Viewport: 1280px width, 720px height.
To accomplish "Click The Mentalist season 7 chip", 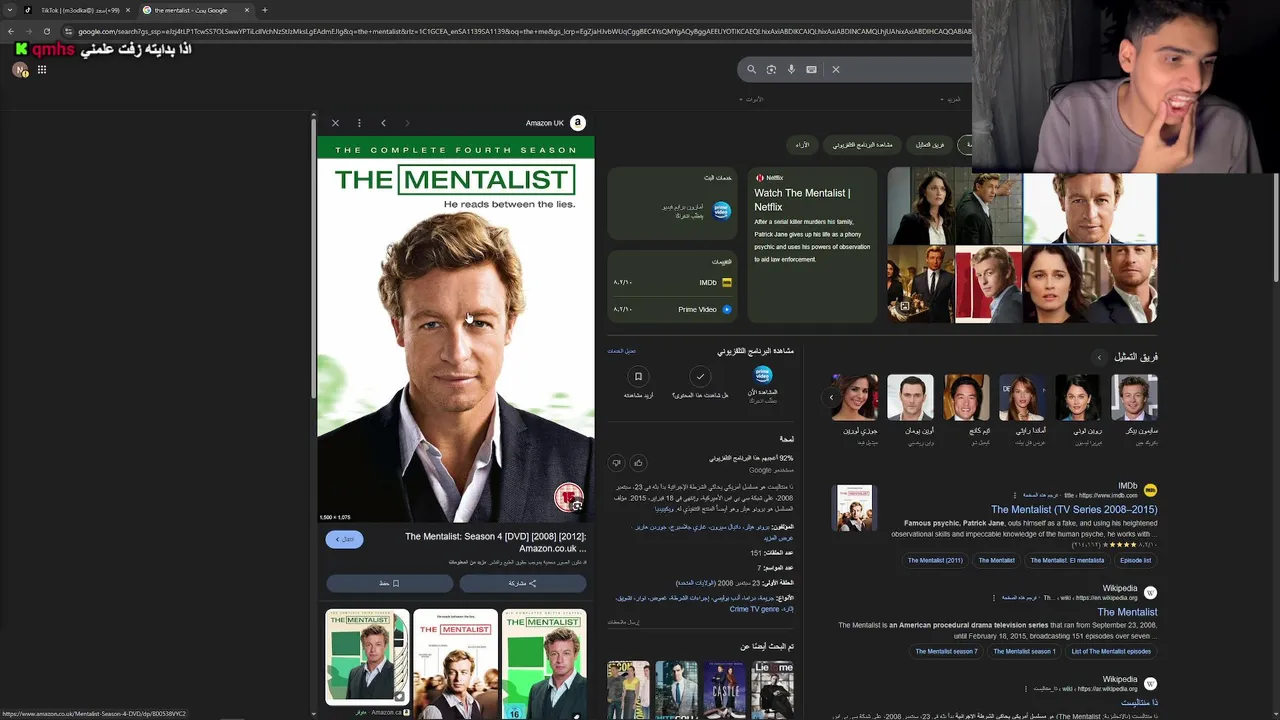I will (x=946, y=651).
